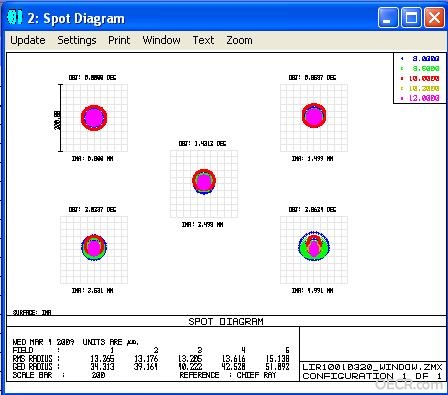Click the IMA: 0.000 MM label
Image resolution: width=448 pixels, height=395 pixels.
pyautogui.click(x=92, y=159)
